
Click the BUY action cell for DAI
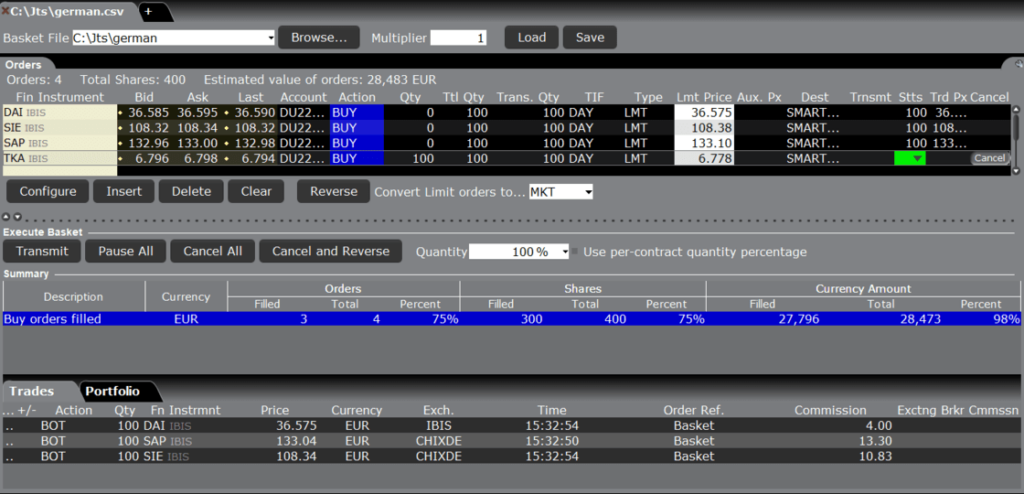pos(357,112)
